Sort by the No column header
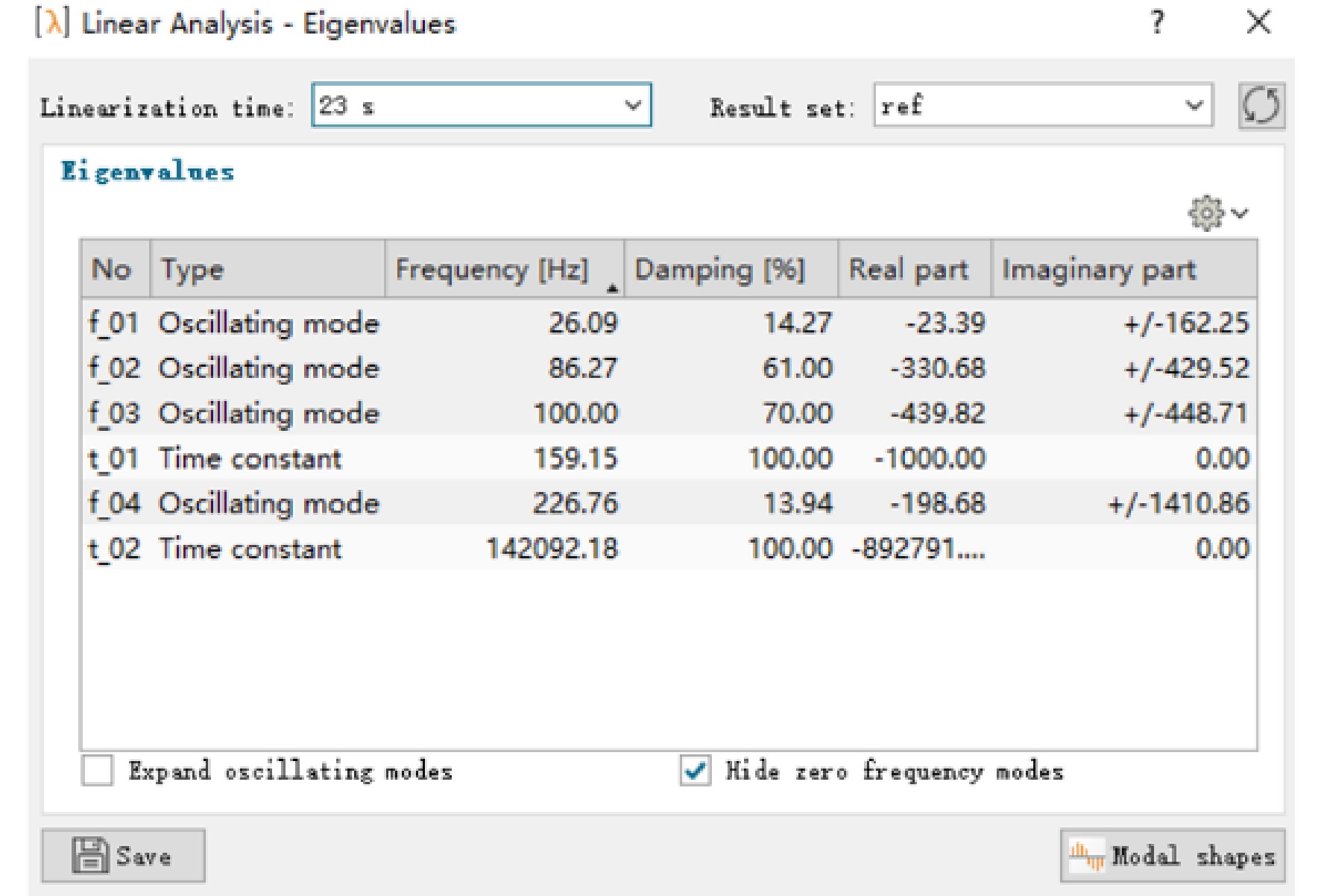The width and height of the screenshot is (1321, 896). pyautogui.click(x=116, y=269)
